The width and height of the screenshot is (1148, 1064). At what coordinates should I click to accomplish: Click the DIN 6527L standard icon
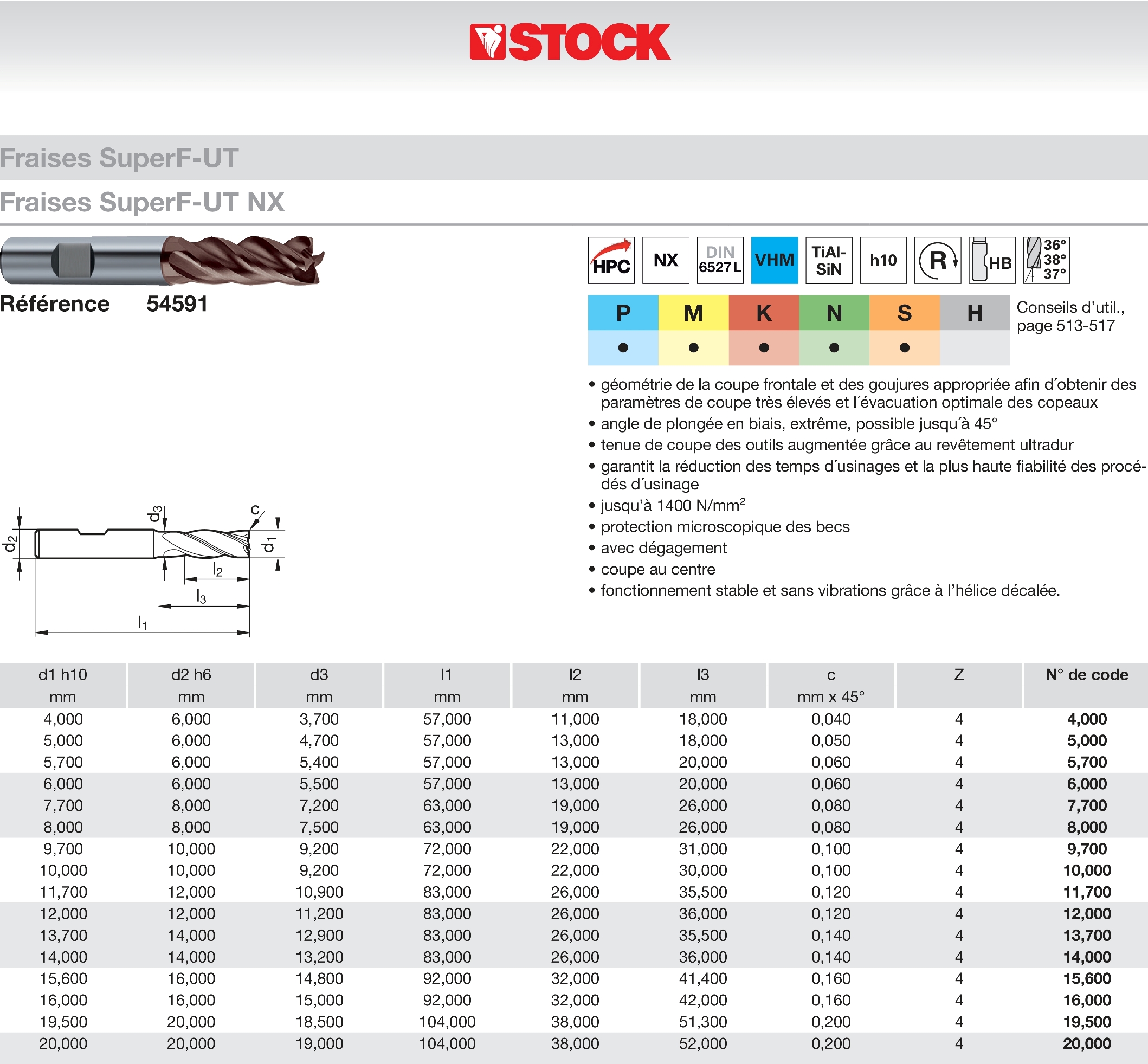pyautogui.click(x=720, y=260)
